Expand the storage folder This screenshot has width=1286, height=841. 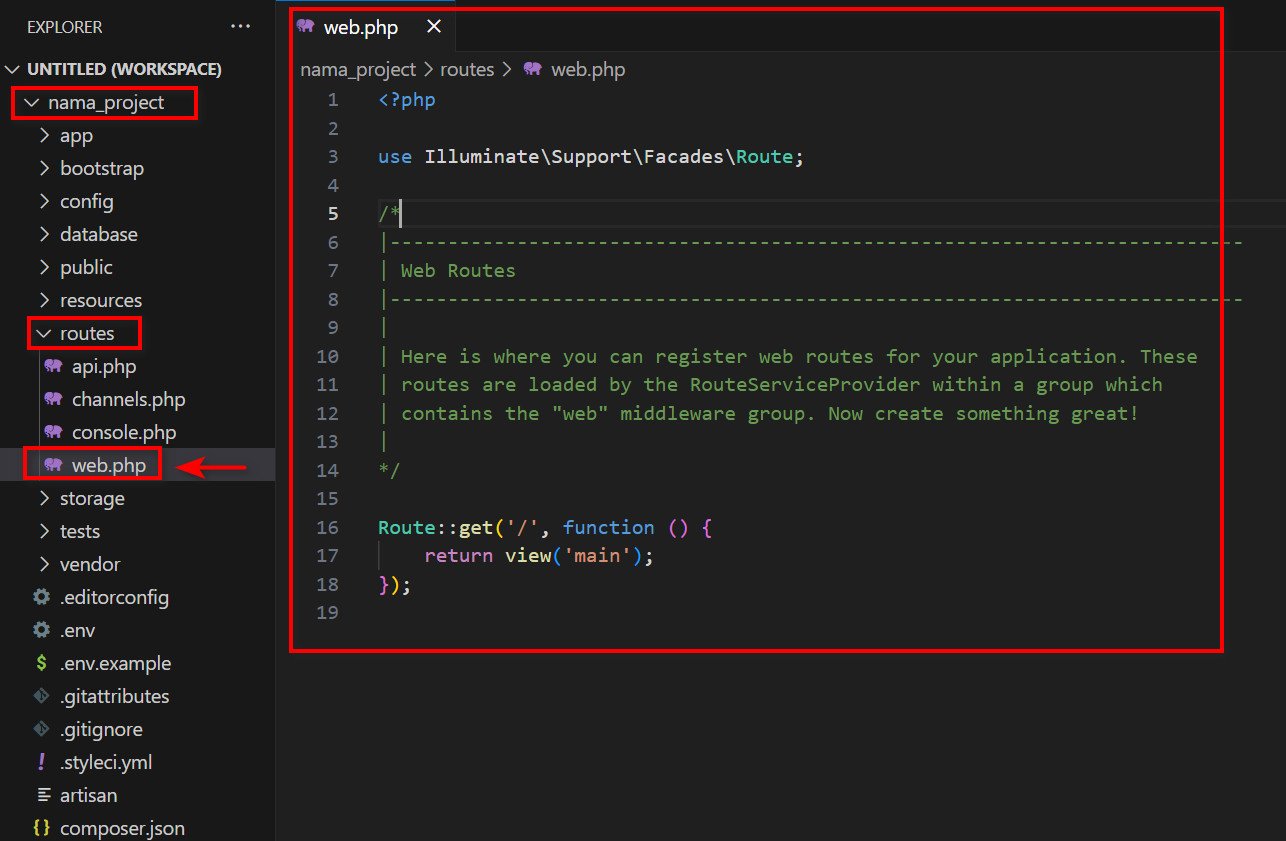(44, 498)
